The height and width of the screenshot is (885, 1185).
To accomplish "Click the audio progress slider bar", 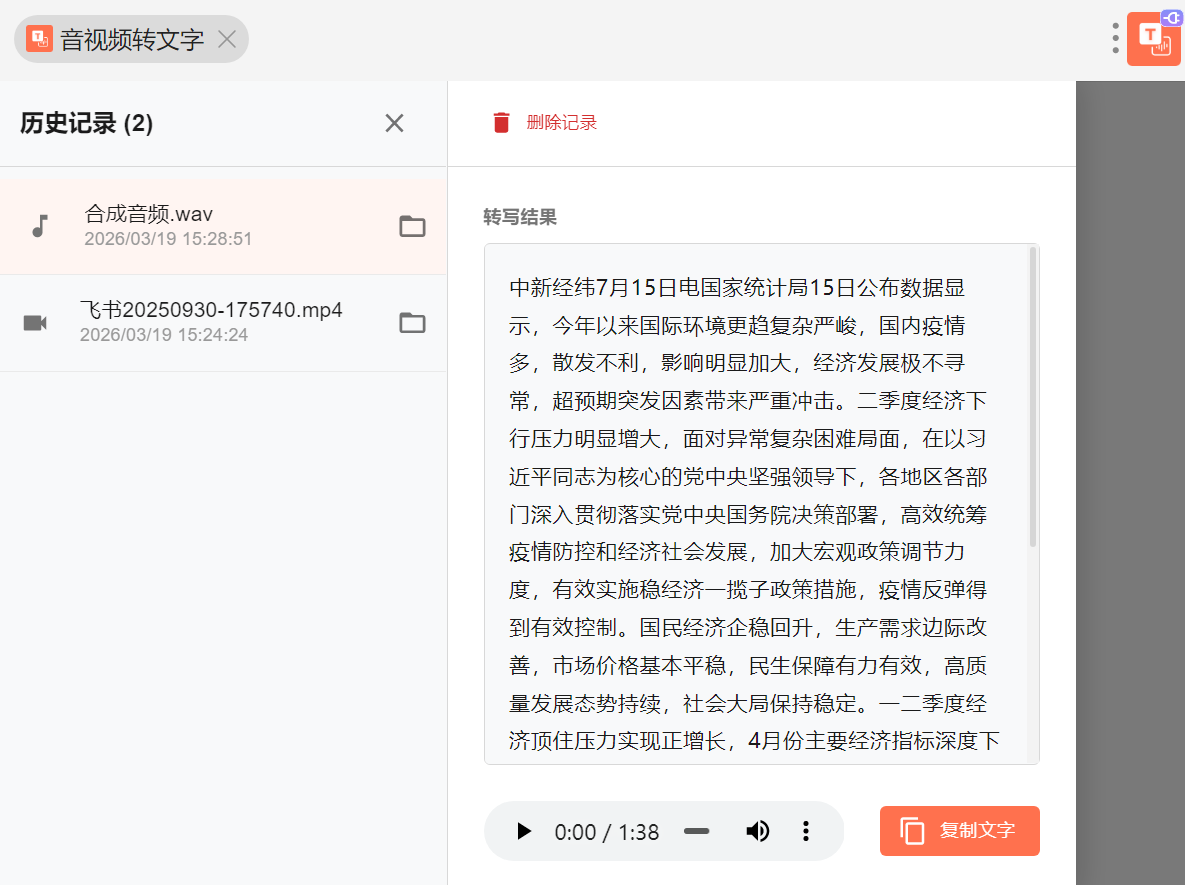I will point(696,831).
